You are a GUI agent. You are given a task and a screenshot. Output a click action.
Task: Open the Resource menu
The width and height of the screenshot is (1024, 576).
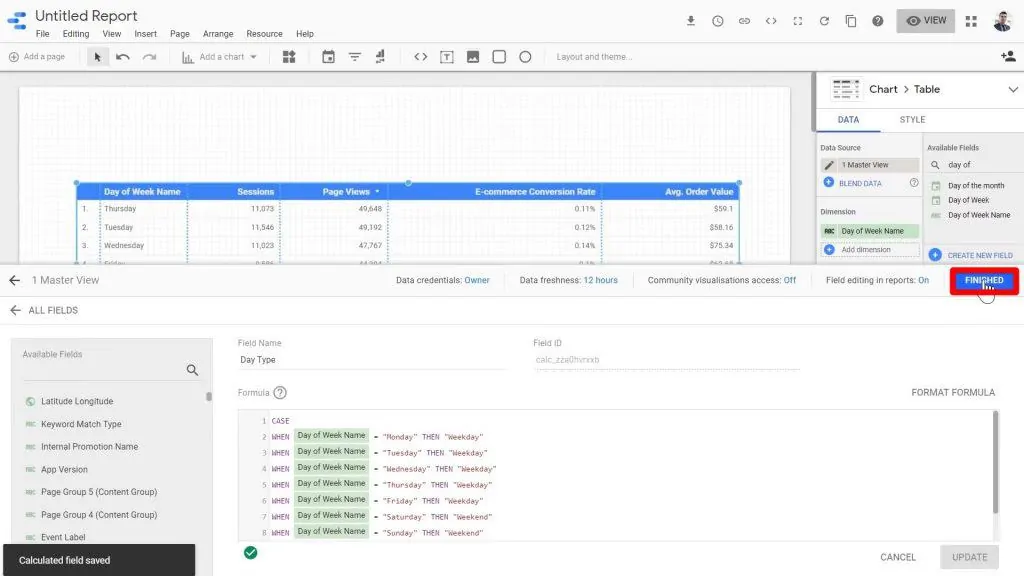pyautogui.click(x=264, y=33)
